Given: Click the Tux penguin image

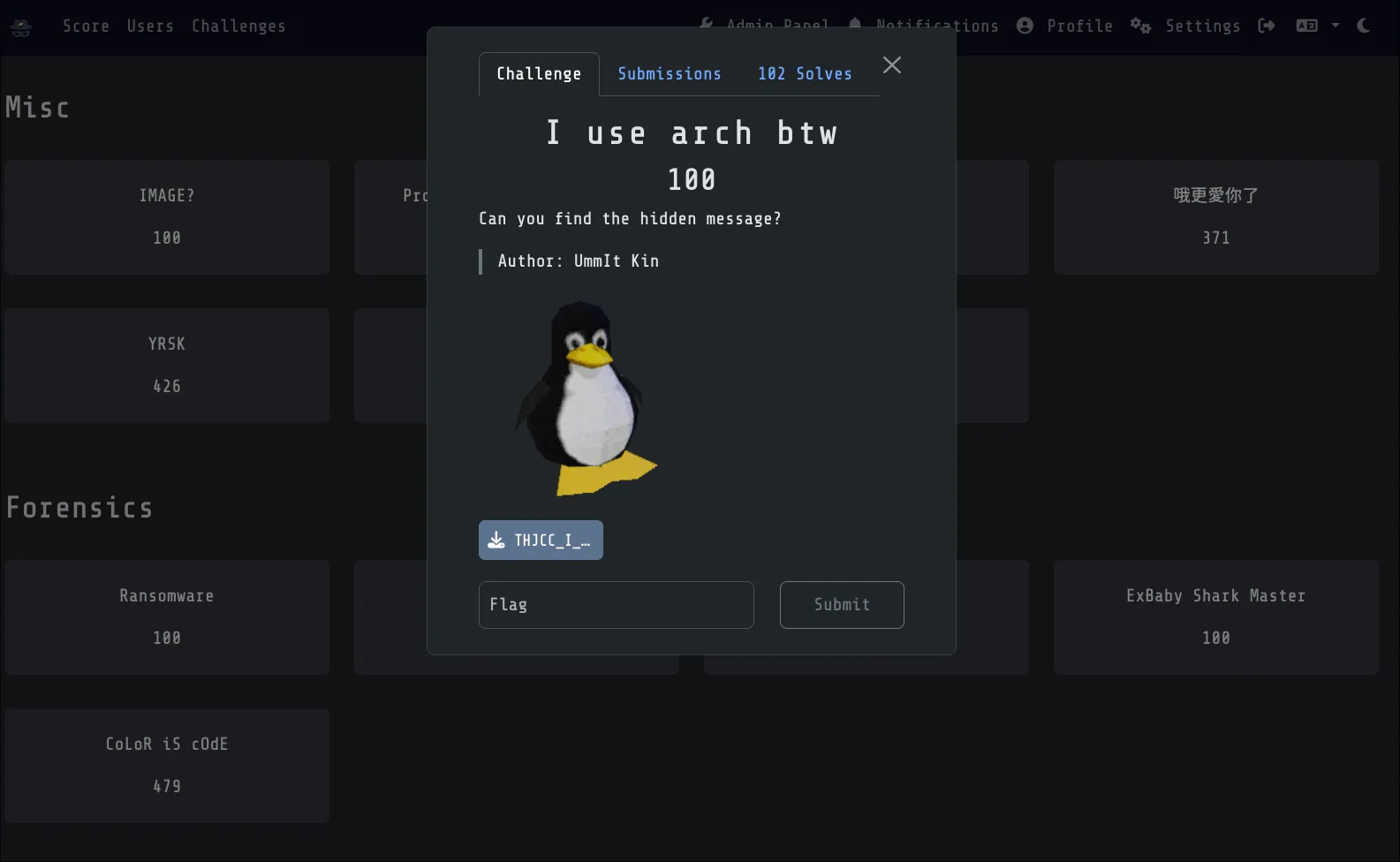Looking at the screenshot, I should point(586,397).
